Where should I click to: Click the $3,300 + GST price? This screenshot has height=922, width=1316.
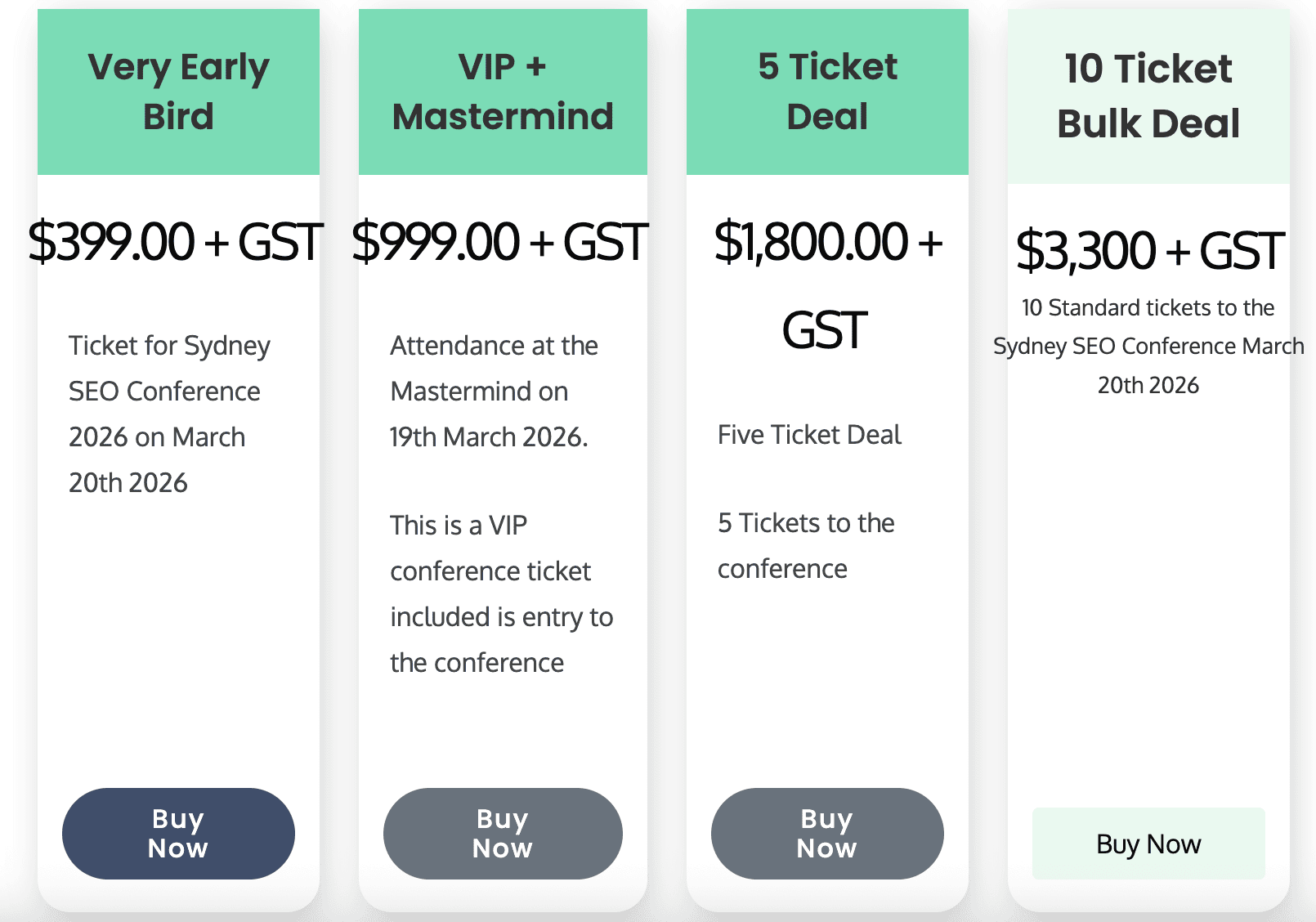pyautogui.click(x=1149, y=251)
